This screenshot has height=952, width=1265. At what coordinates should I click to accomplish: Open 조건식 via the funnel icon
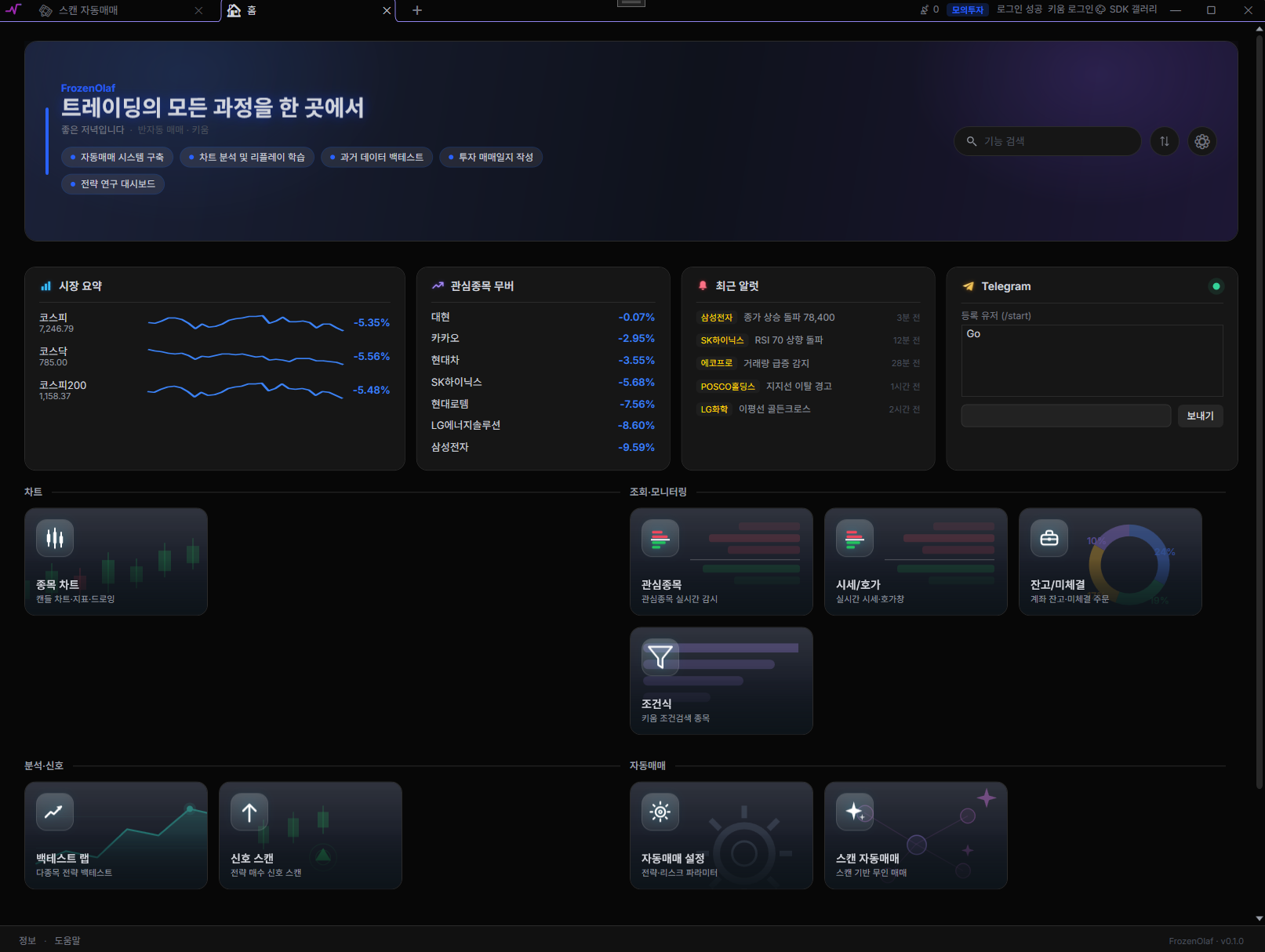(660, 657)
